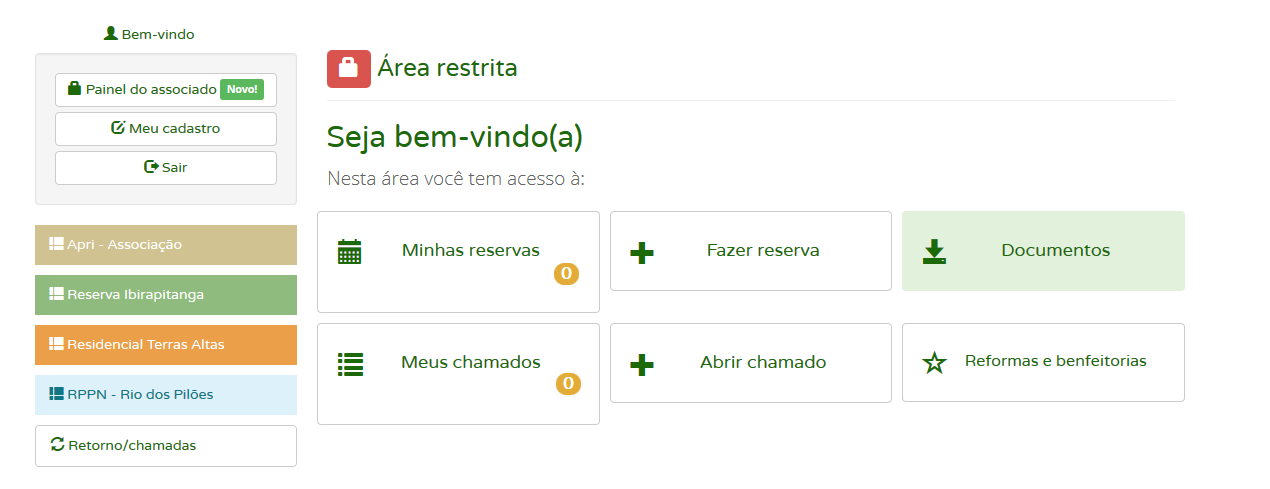The height and width of the screenshot is (489, 1270).
Task: Click the refresh icon in Retorno/chamadas
Action: [58, 445]
